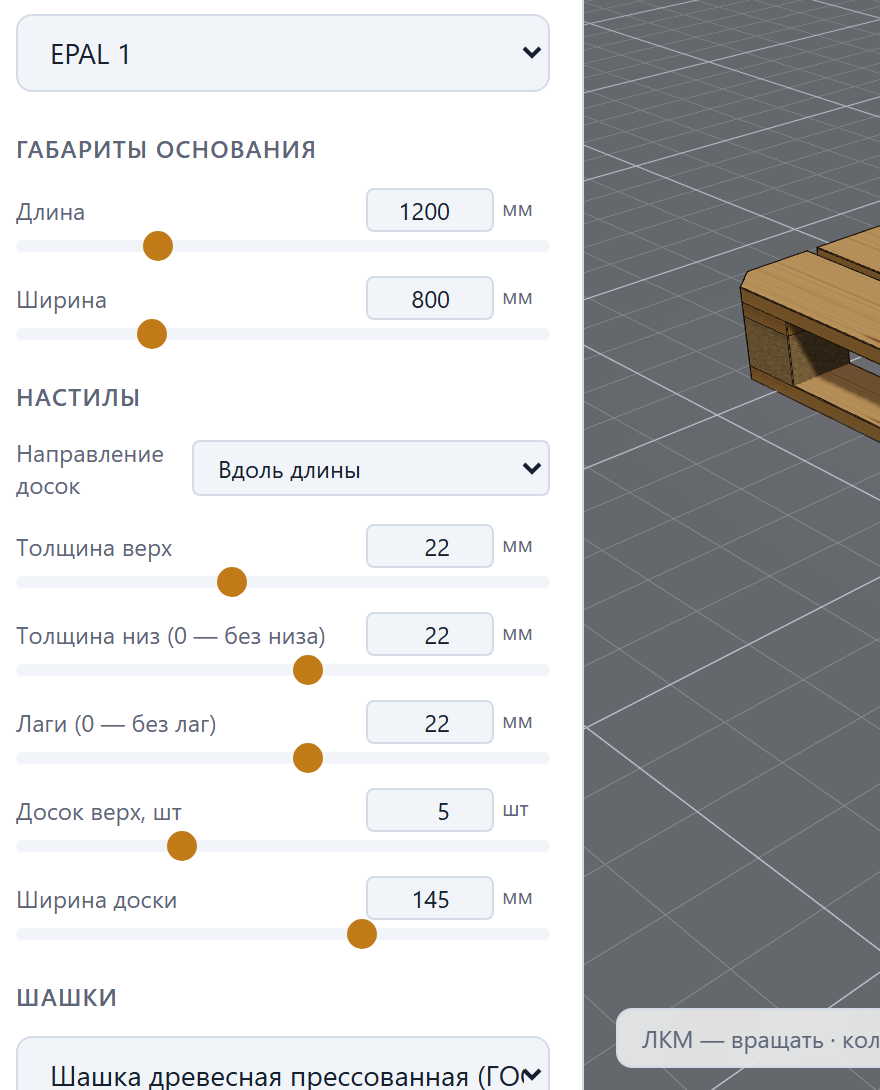Click the Толщина верх slider handle
Image resolution: width=880 pixels, height=1090 pixels.
(231, 582)
